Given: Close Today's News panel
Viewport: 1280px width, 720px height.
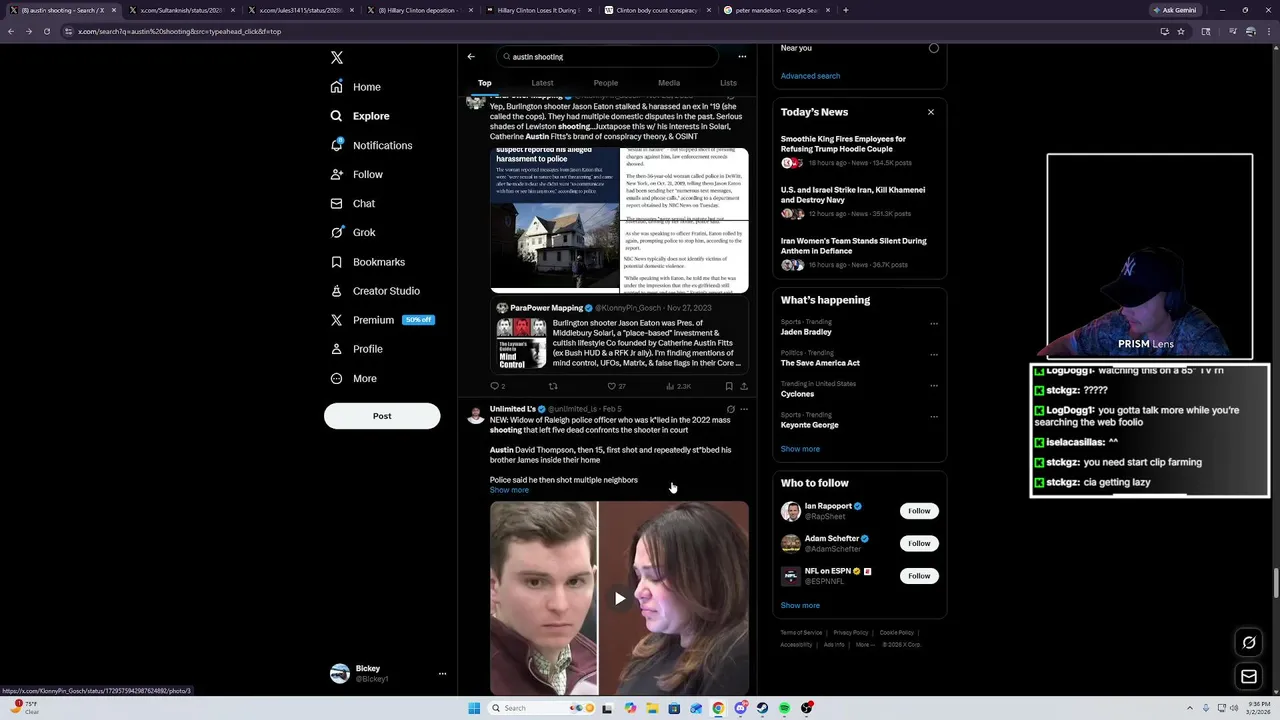Looking at the screenshot, I should click(x=931, y=112).
